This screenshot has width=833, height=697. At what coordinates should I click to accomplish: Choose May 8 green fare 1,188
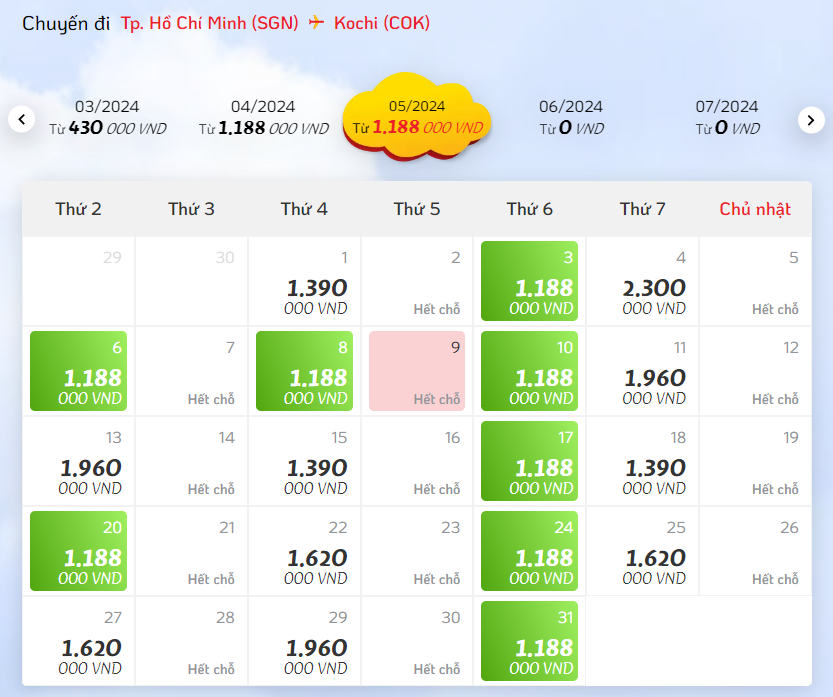tap(304, 371)
